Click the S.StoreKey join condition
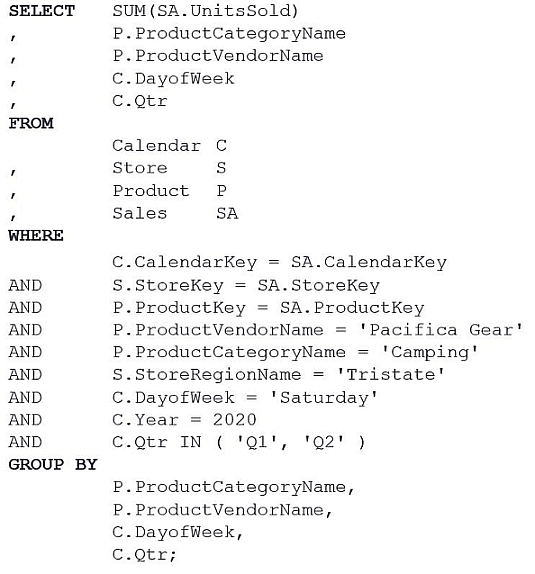This screenshot has height=574, width=535. [246, 286]
